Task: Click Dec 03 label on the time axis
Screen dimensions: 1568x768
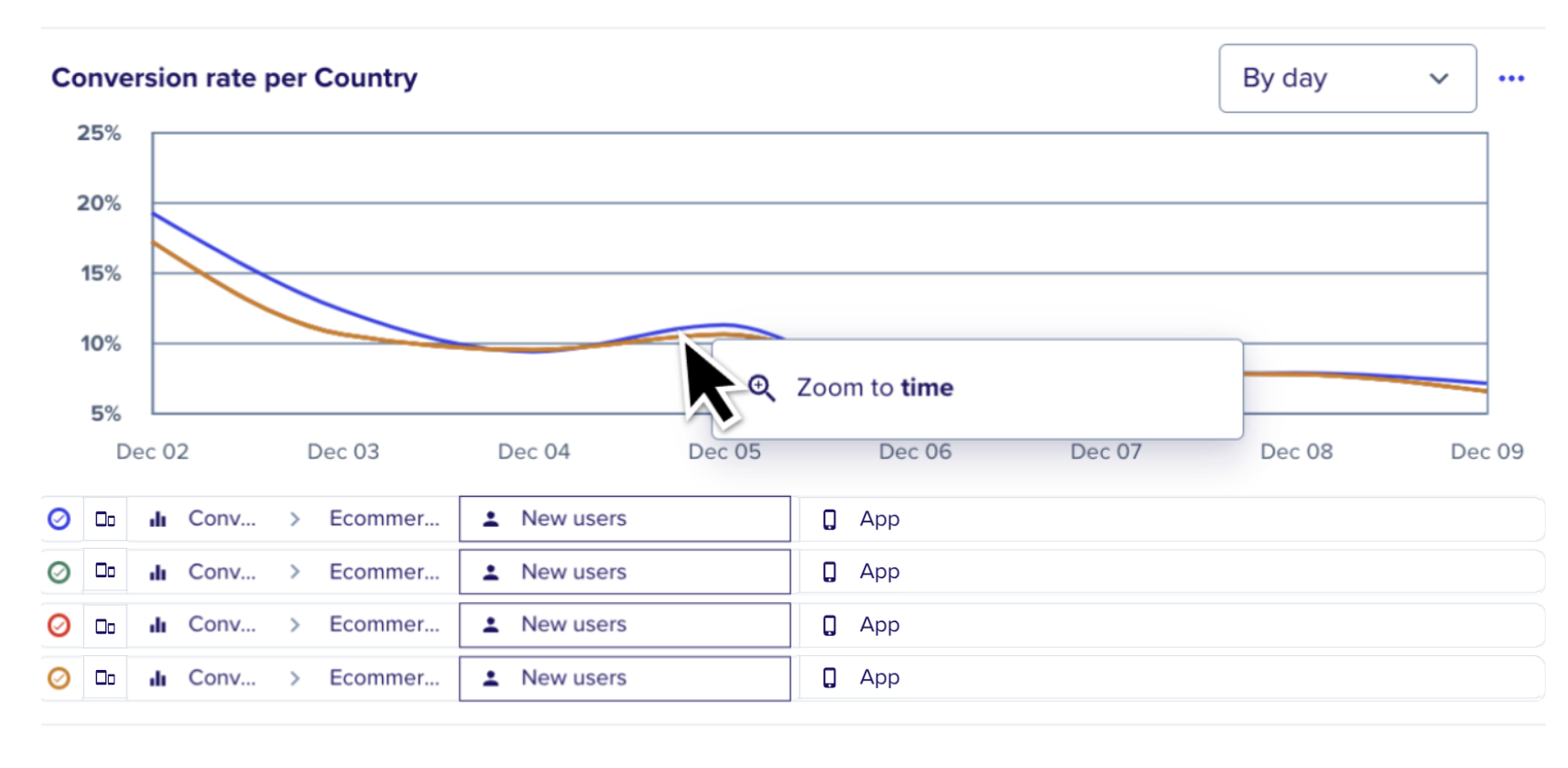Action: coord(343,452)
